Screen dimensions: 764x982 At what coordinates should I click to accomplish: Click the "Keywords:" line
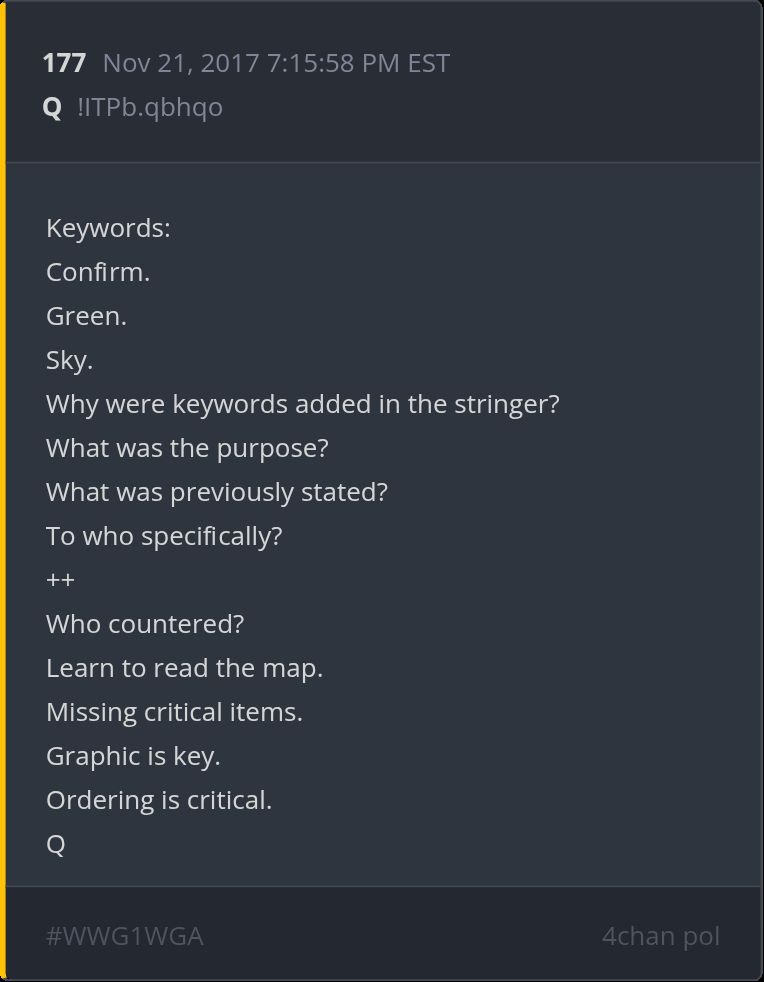pos(108,228)
